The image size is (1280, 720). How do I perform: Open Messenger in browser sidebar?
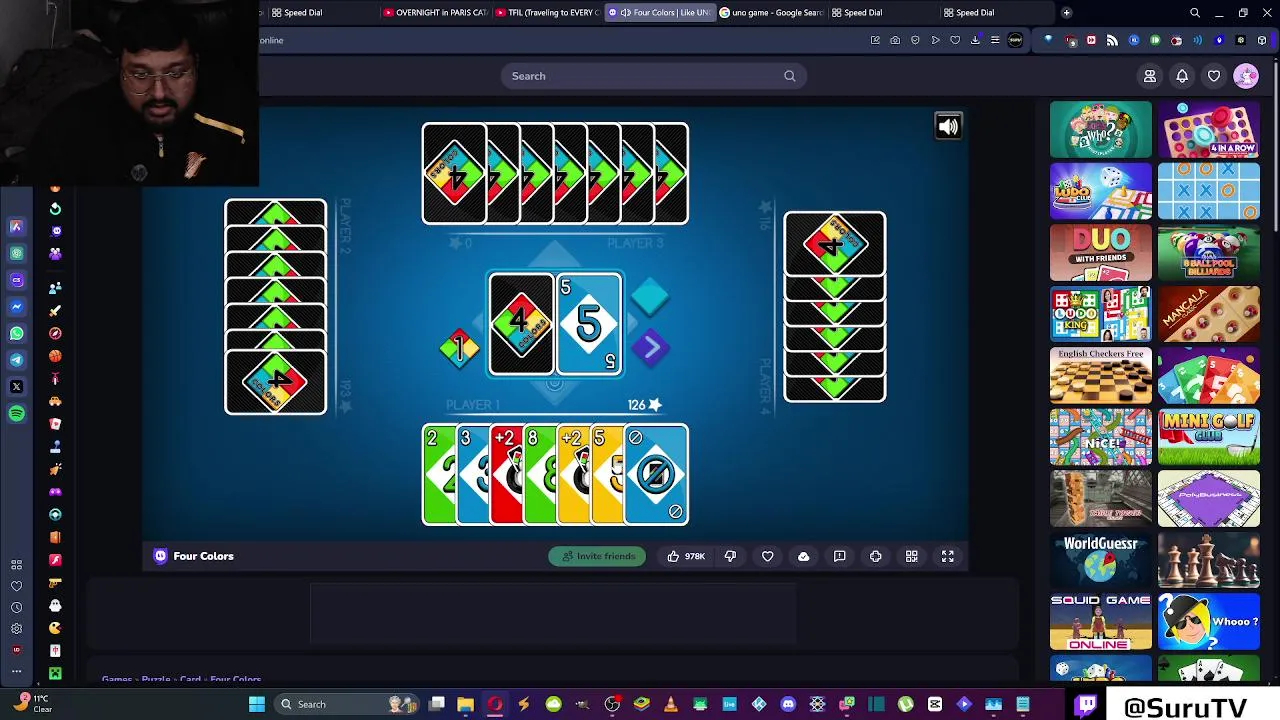16,307
